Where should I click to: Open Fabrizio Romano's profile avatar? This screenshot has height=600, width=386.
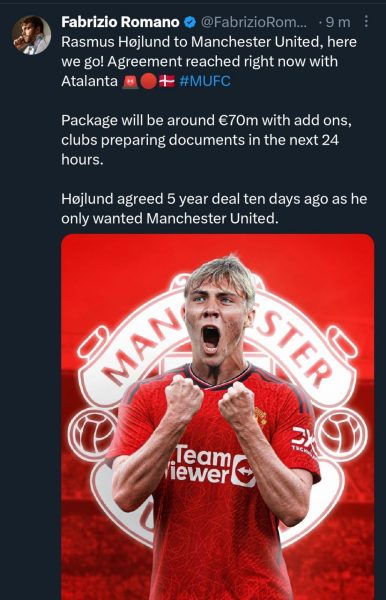31,35
